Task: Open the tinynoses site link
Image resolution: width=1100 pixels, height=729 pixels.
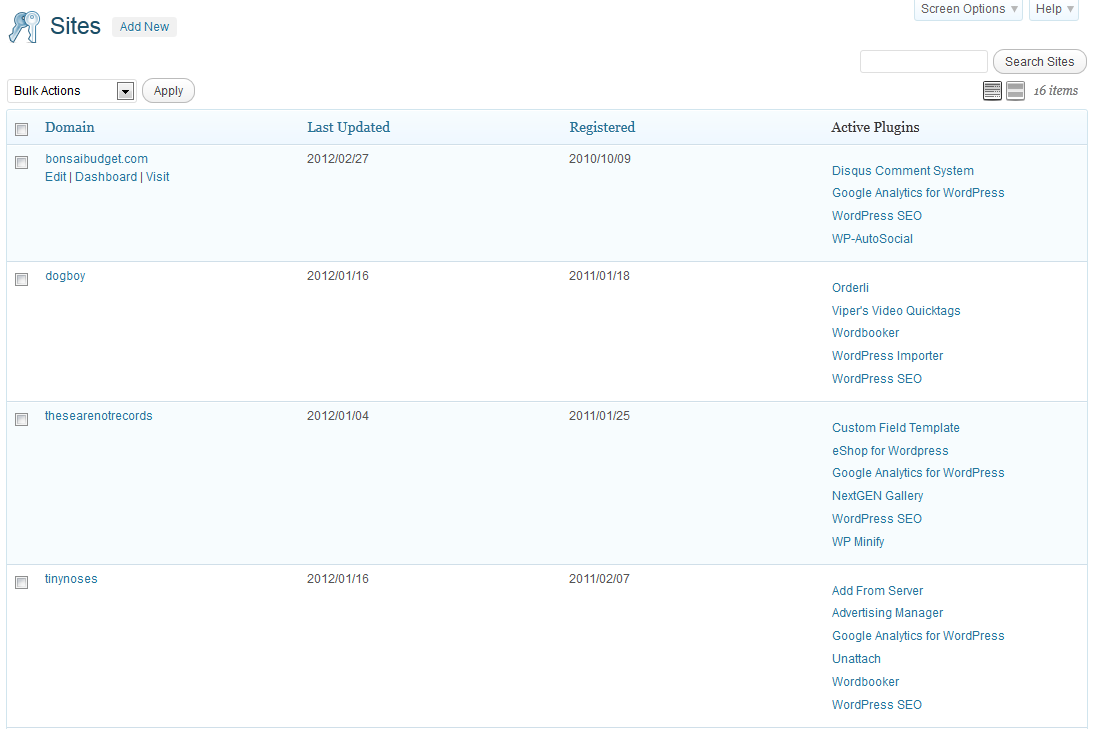Action: pos(71,579)
